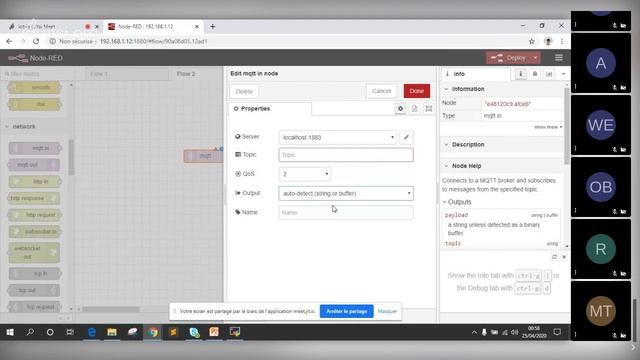Open the sidebar tabs dropdown arrow
640x360 pixels.
pos(563,74)
